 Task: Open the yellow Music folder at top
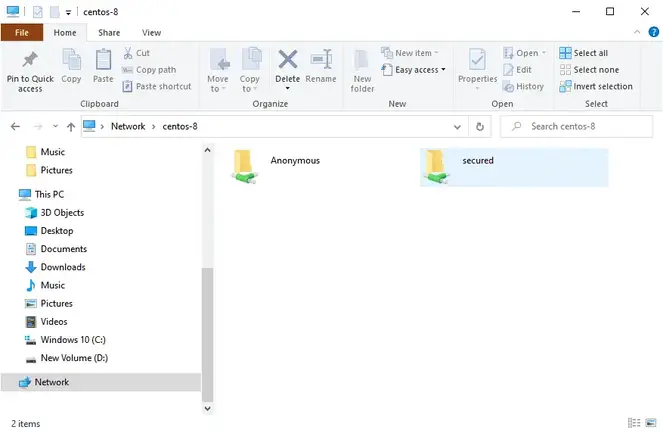pyautogui.click(x=45, y=152)
